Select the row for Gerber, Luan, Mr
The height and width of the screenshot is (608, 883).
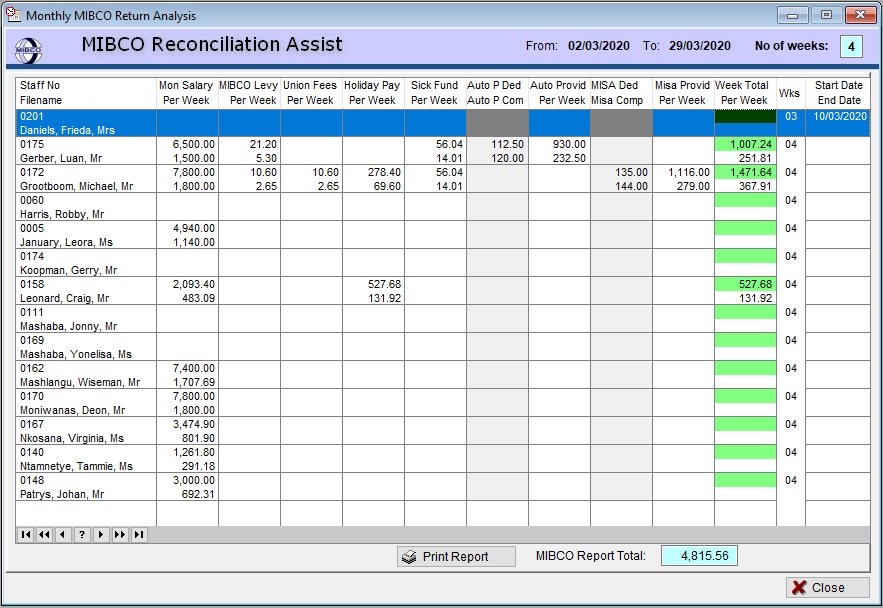tap(443, 151)
